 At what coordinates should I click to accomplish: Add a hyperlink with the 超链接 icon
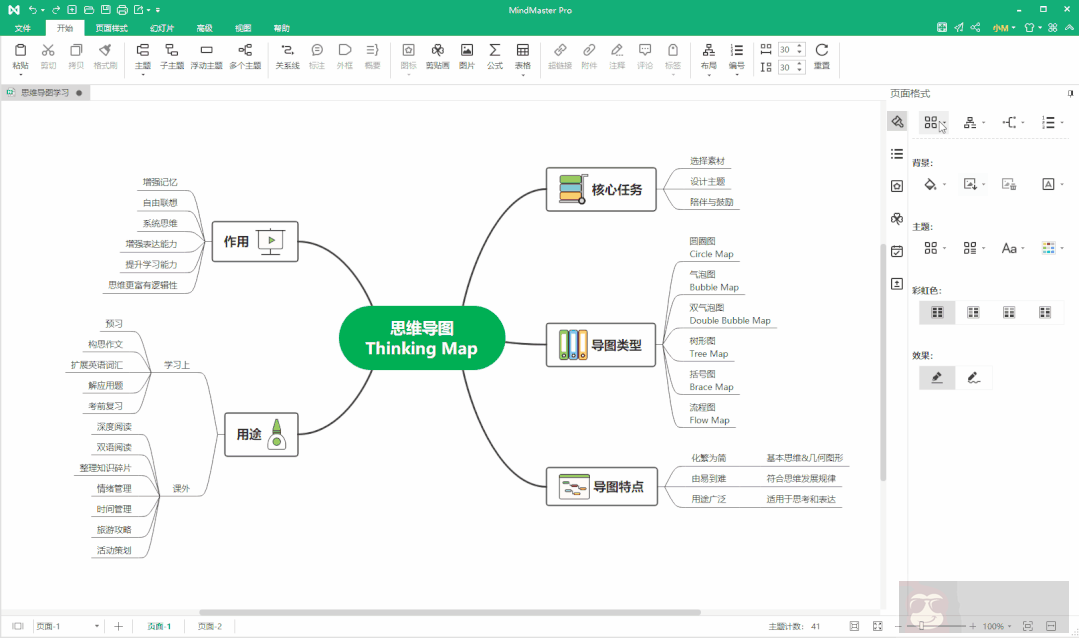(x=559, y=58)
